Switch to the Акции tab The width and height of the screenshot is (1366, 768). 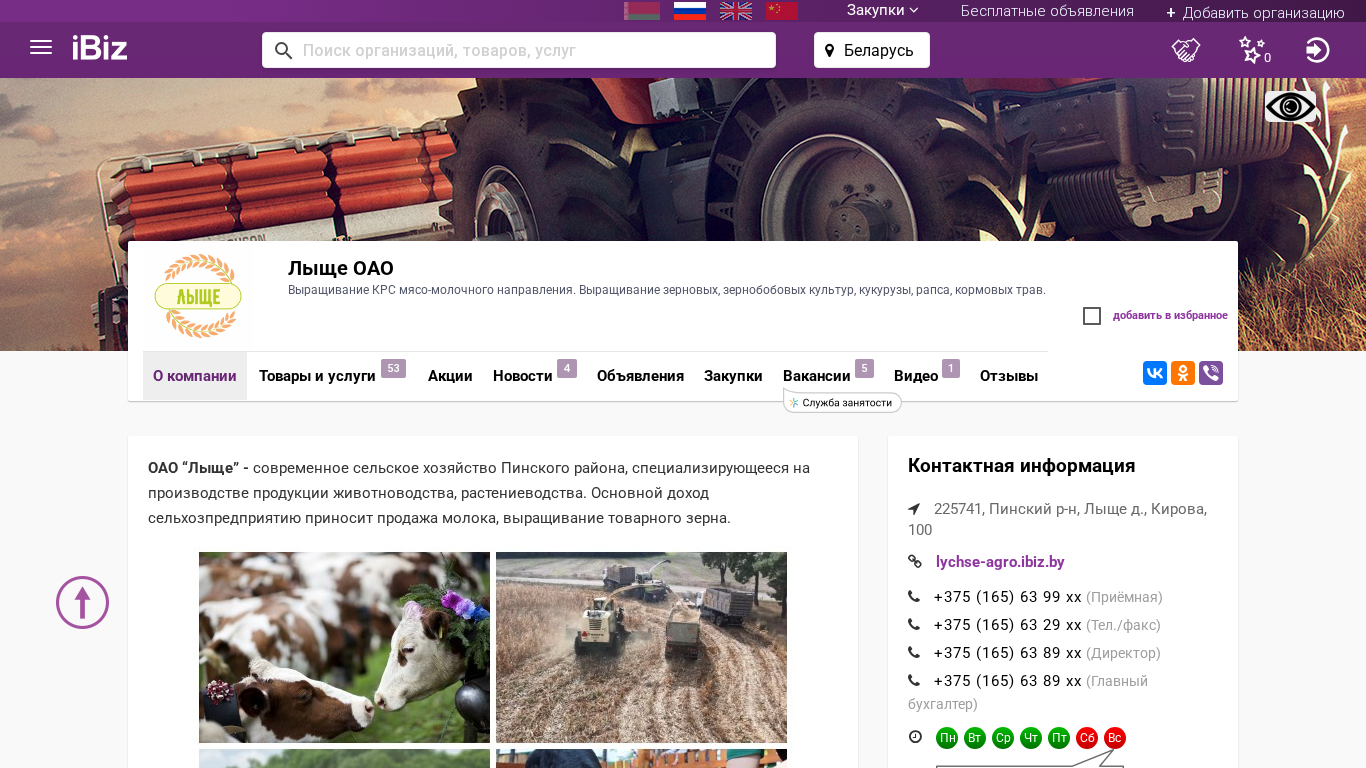450,376
